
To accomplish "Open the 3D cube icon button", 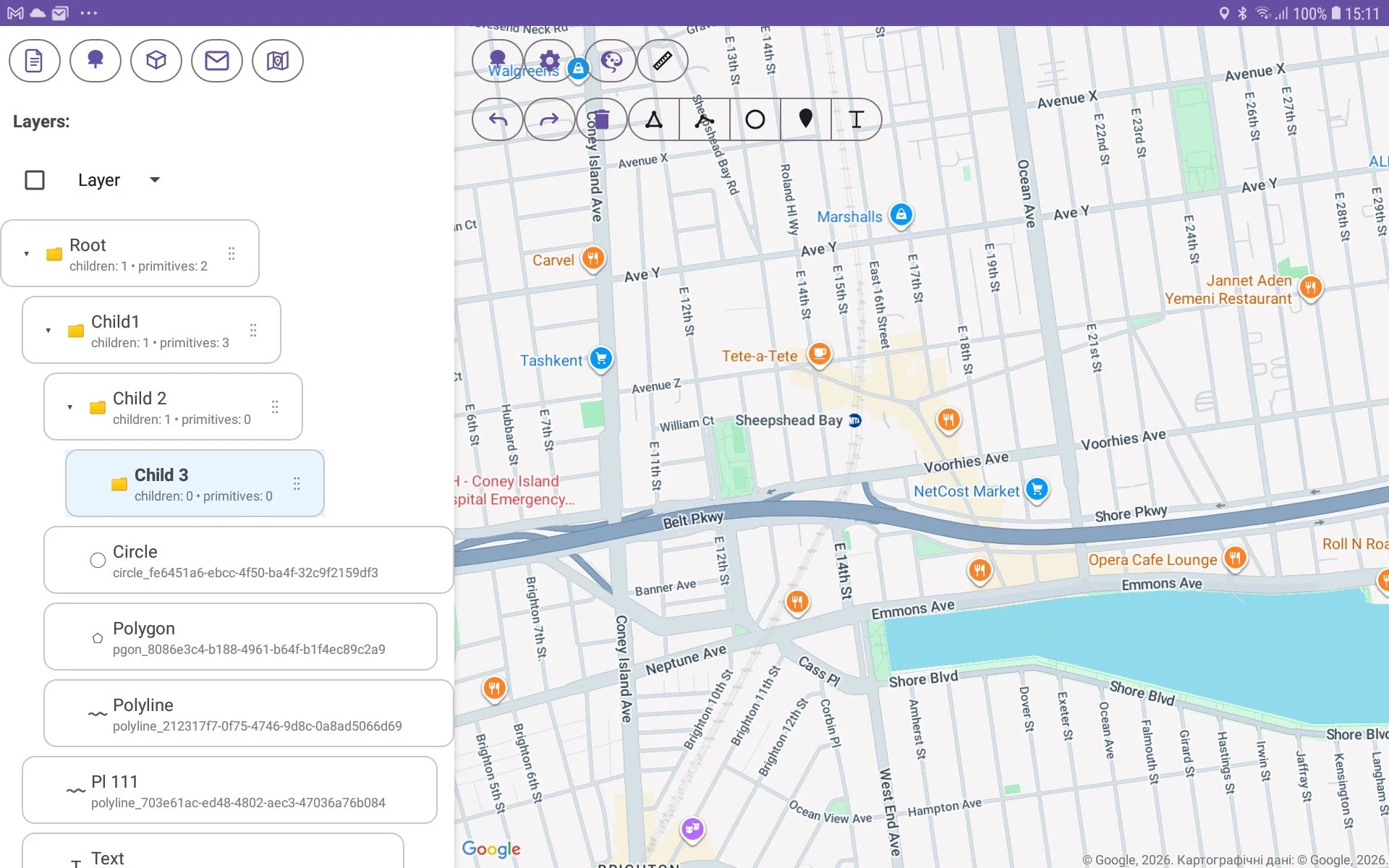I will coord(156,61).
